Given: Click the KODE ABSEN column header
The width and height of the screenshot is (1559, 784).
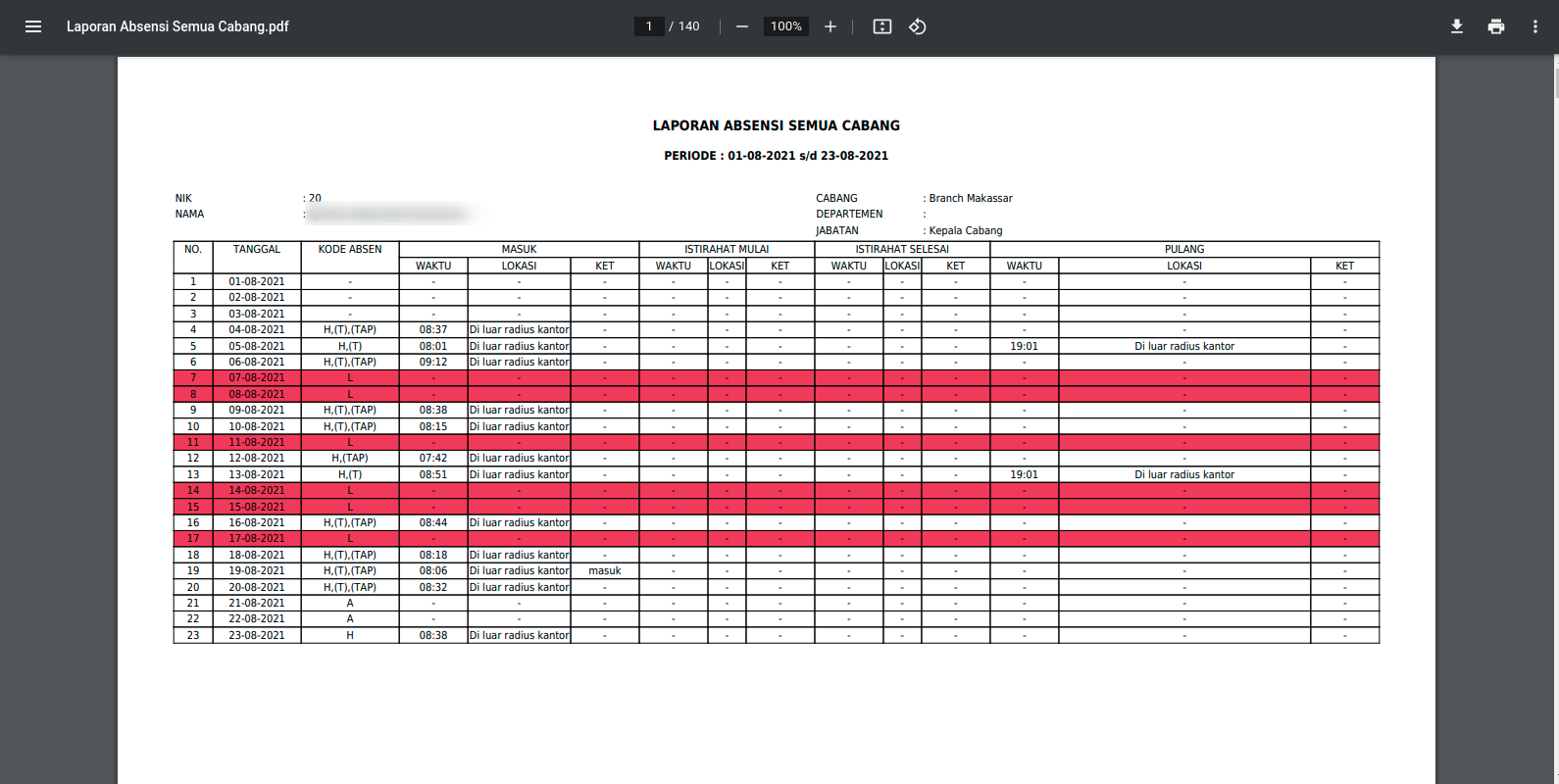Looking at the screenshot, I should (350, 250).
